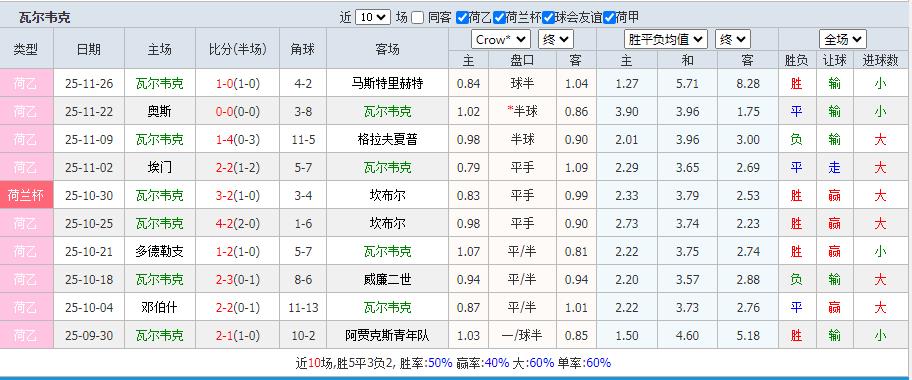Click the 瓦尔韦克 table title

(x=44, y=17)
